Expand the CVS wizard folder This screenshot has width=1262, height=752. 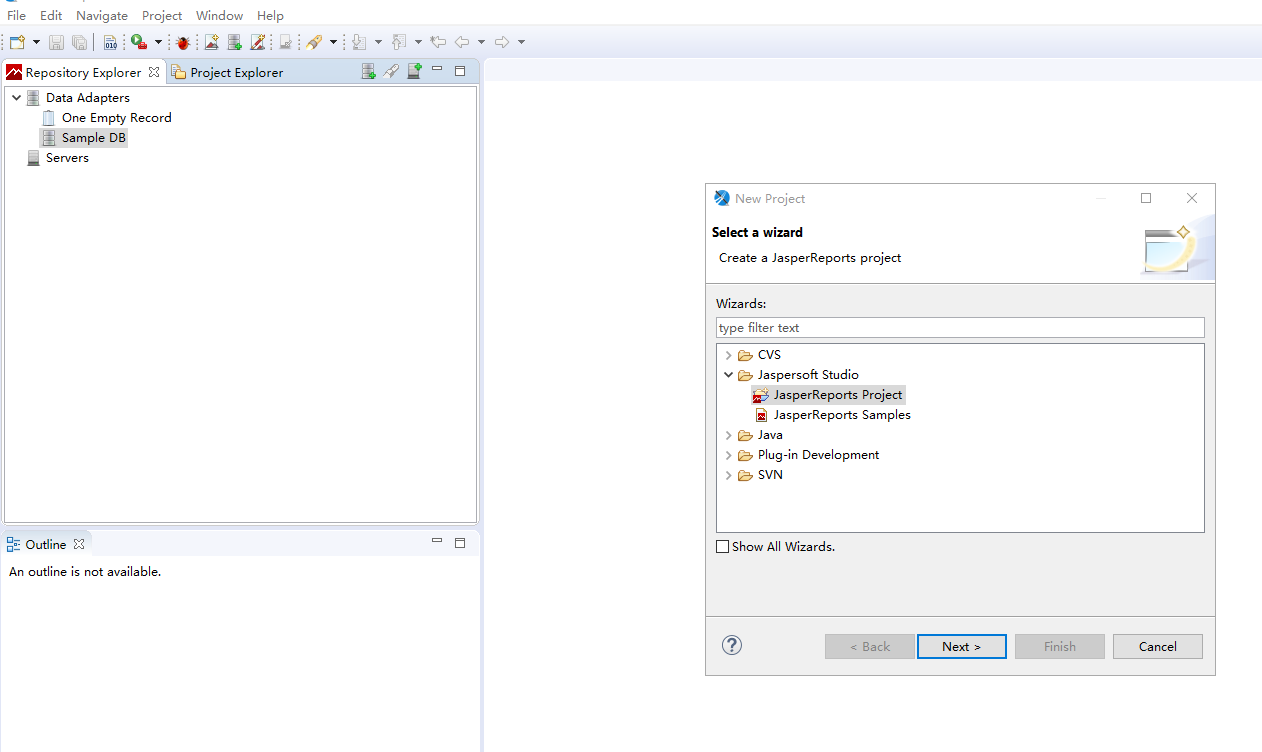point(728,355)
